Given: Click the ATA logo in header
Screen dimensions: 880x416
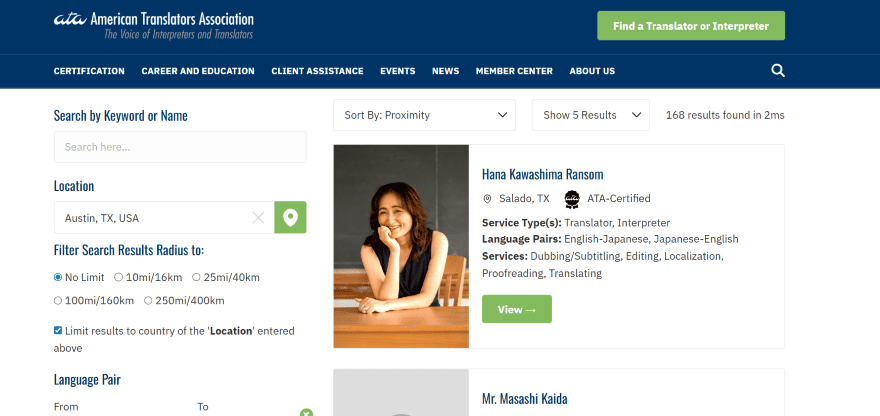Looking at the screenshot, I should 153,25.
